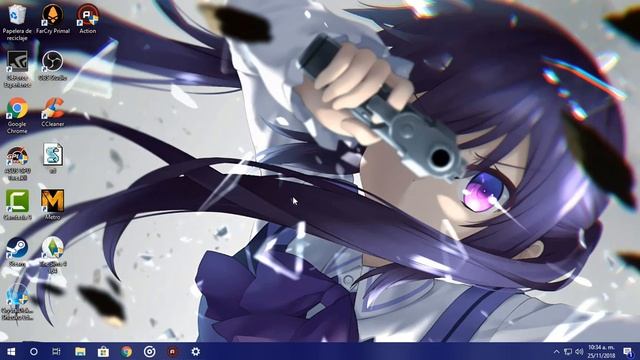Open Chrome from the taskbar
Viewport: 640px width, 360px height.
127,351
